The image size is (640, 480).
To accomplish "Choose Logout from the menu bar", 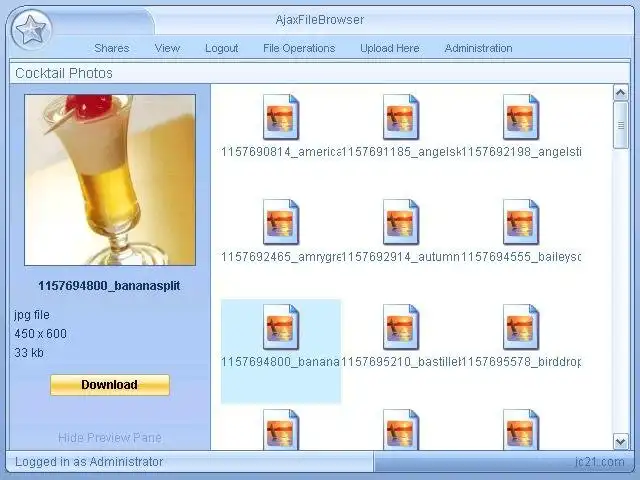I will click(221, 48).
